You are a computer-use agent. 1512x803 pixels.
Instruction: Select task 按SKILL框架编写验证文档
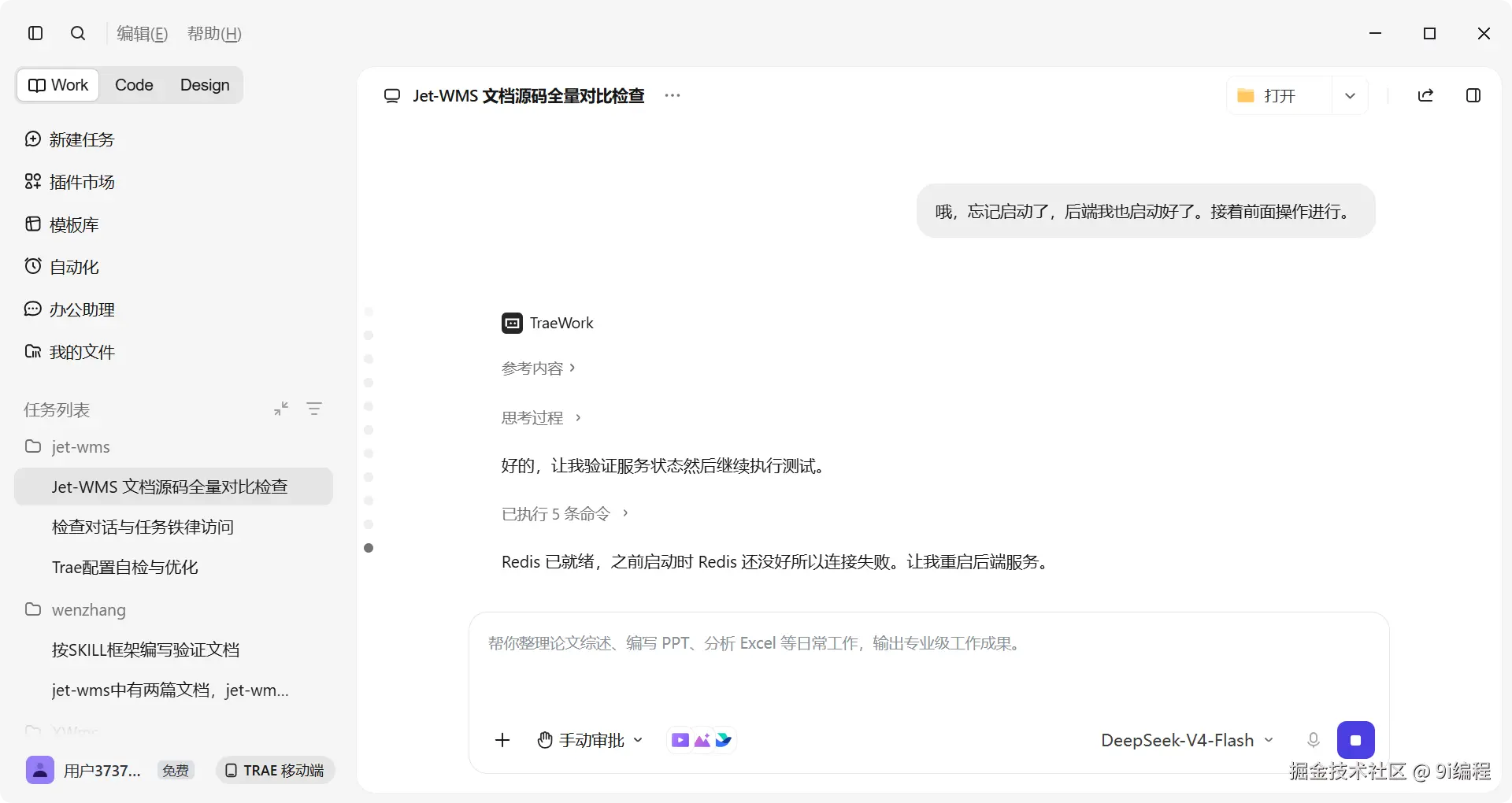coord(146,649)
